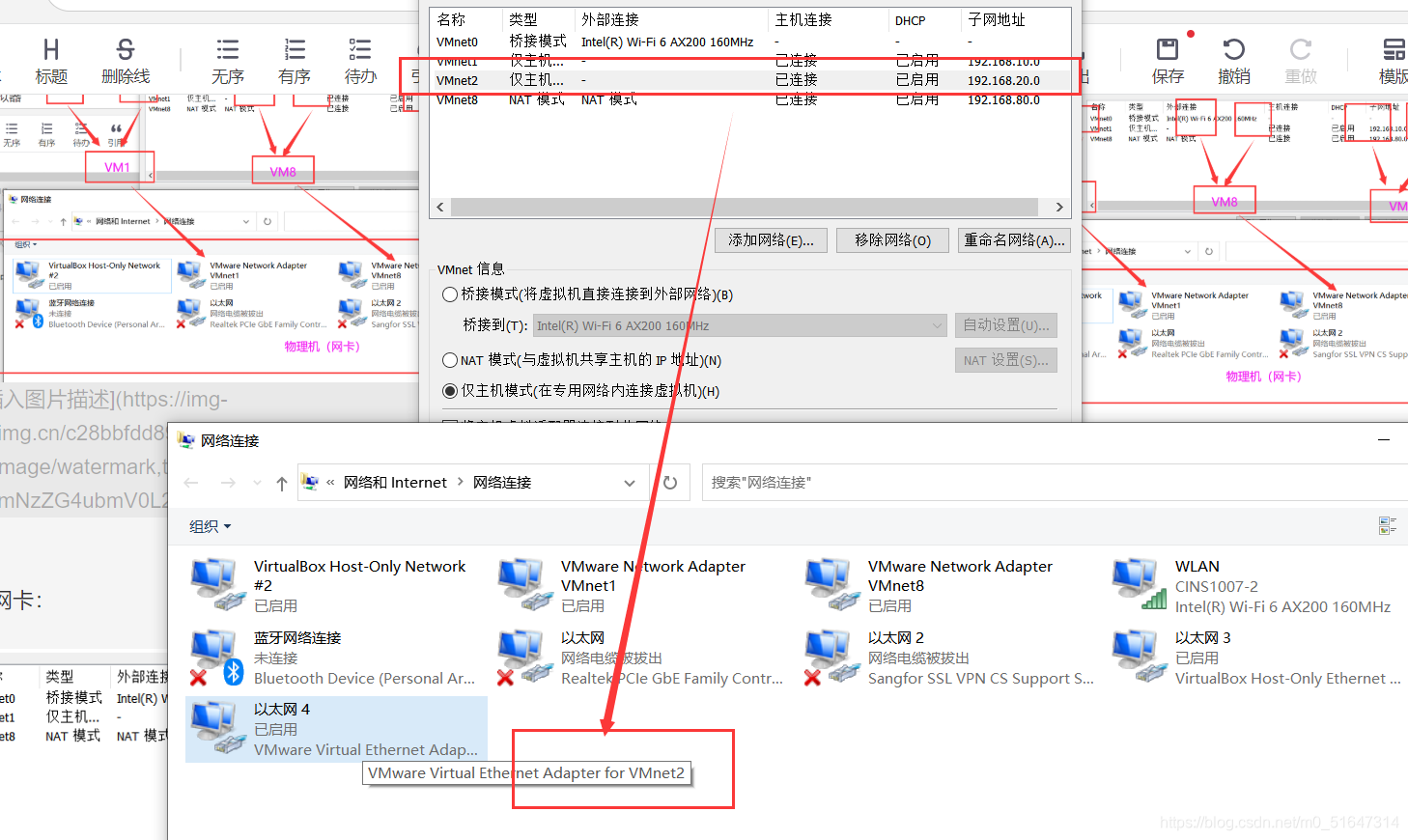Sort by 名称 column header
The image size is (1408, 840).
tap(466, 20)
